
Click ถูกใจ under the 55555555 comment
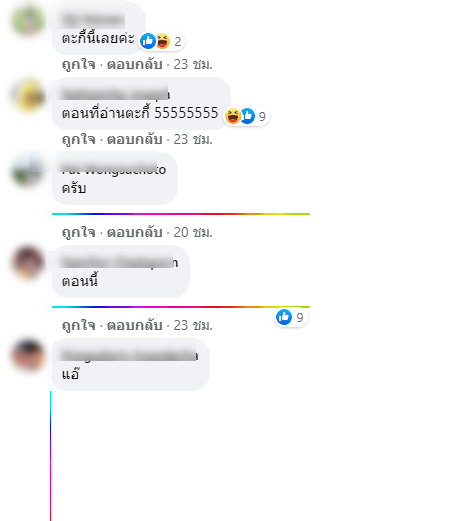[79, 139]
